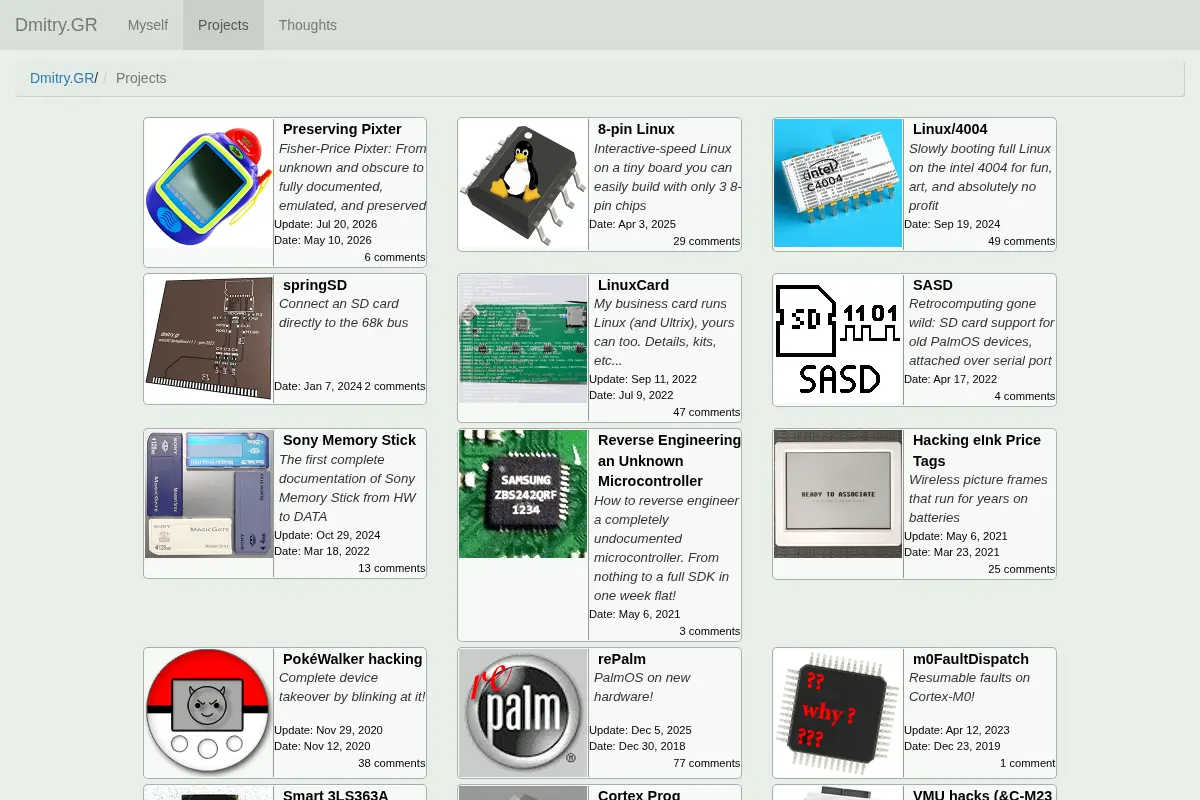Click '13 comments' on Sony Memory Stick

pos(392,568)
